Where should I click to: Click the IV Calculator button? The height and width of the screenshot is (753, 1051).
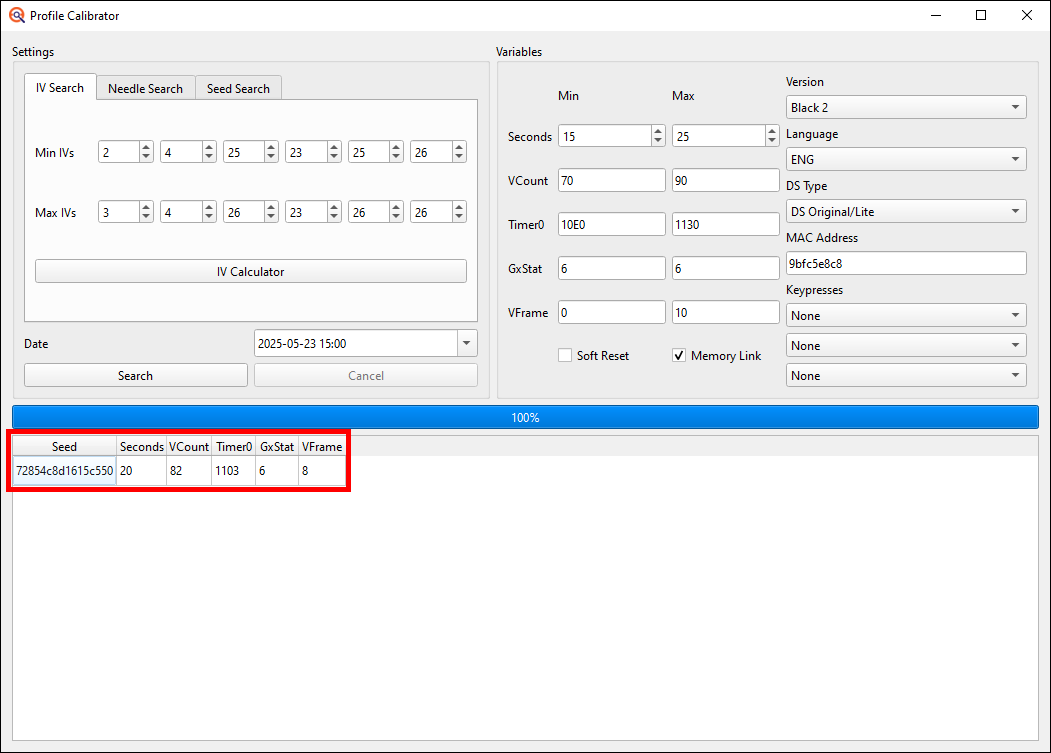click(x=251, y=272)
